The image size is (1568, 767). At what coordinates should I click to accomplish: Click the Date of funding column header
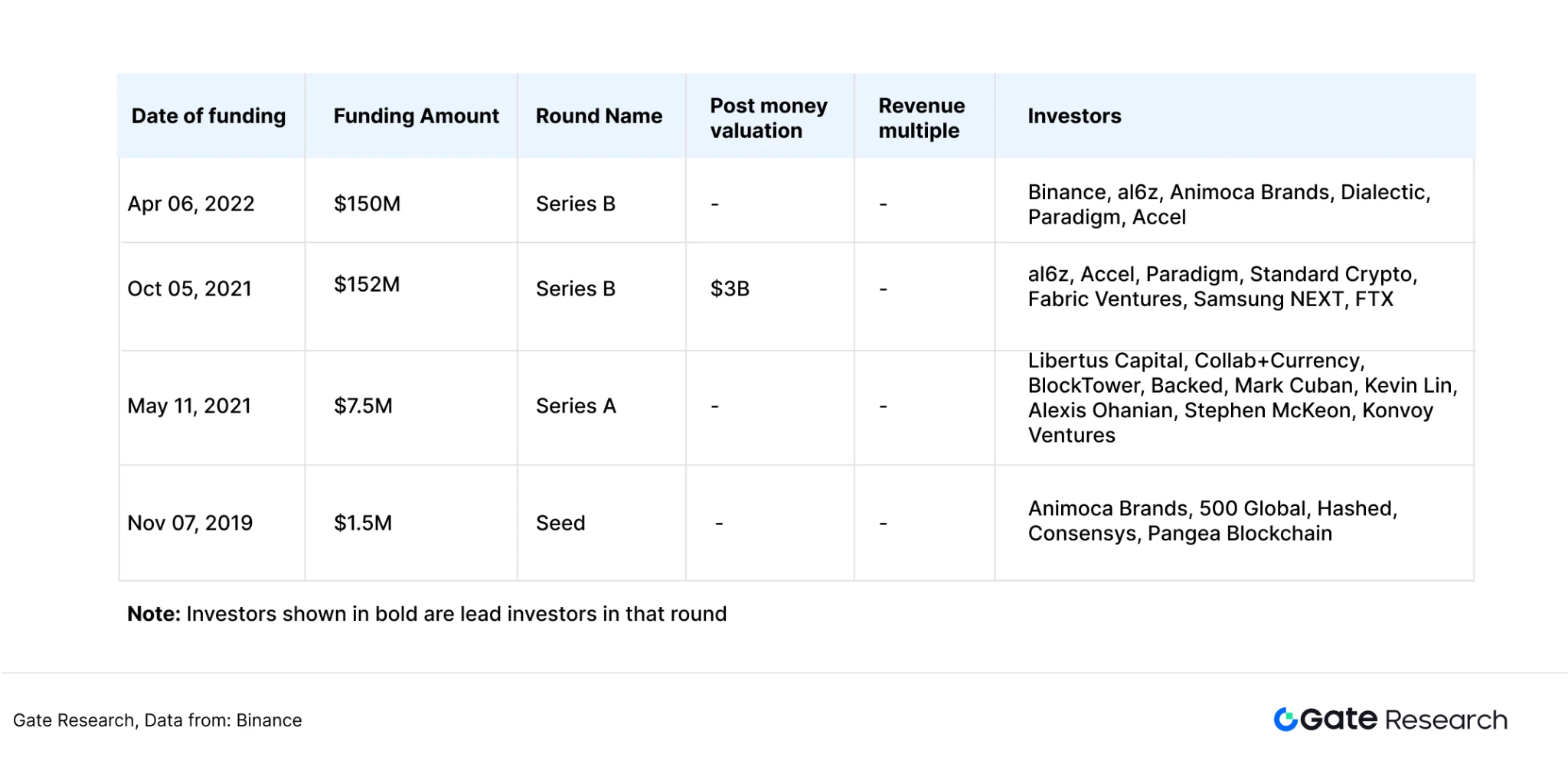point(208,116)
